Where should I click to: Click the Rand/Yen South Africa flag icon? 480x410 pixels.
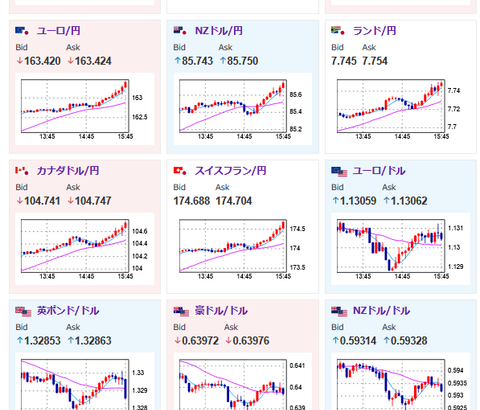point(338,31)
